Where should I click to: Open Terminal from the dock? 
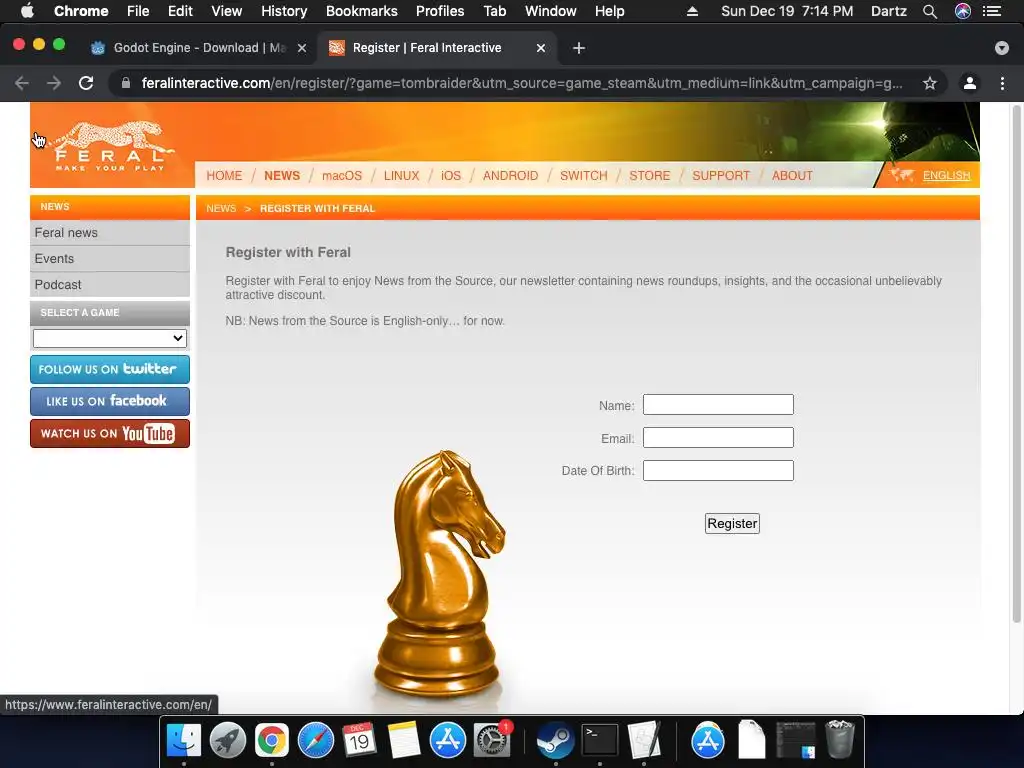tap(600, 740)
